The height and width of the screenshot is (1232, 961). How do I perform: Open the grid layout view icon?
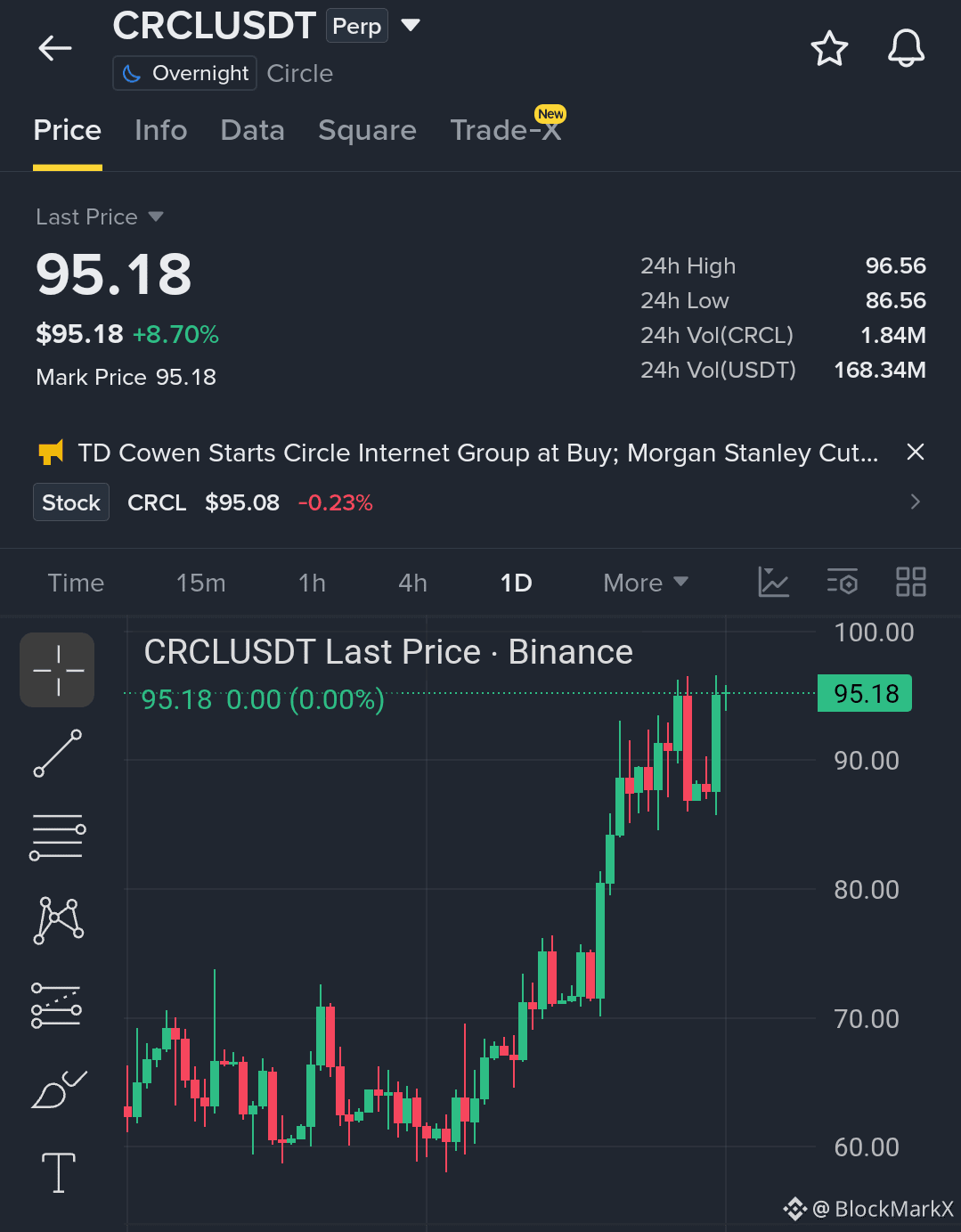tap(910, 582)
